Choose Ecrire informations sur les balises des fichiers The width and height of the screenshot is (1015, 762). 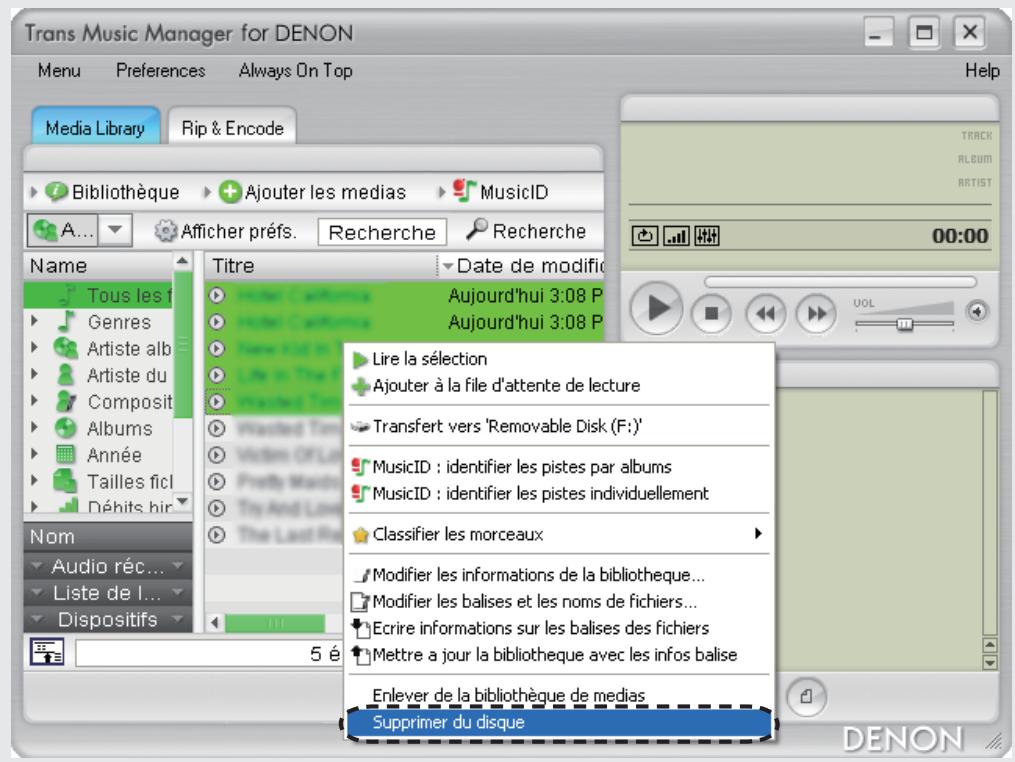[x=559, y=628]
